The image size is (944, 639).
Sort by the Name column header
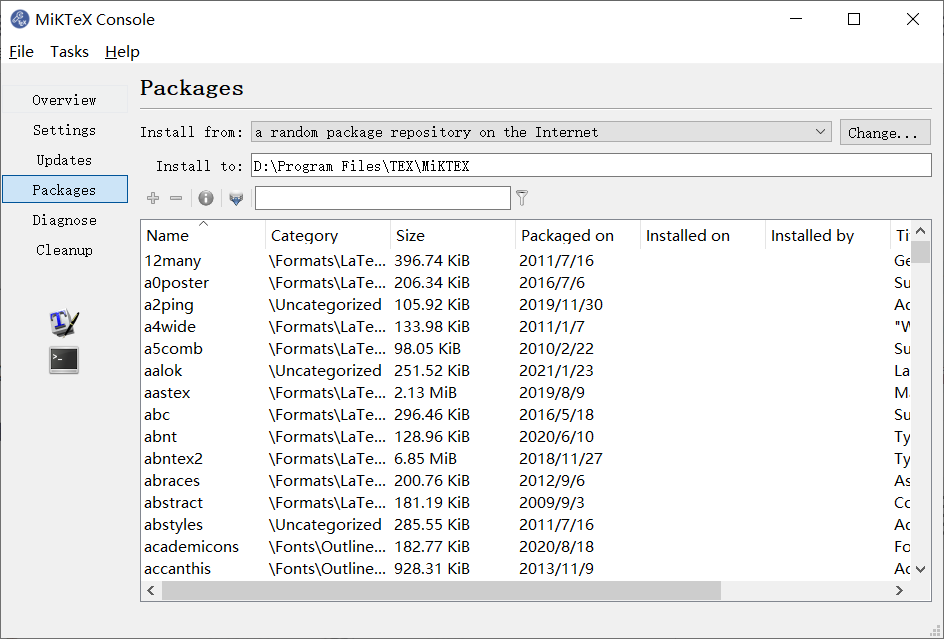(203, 235)
